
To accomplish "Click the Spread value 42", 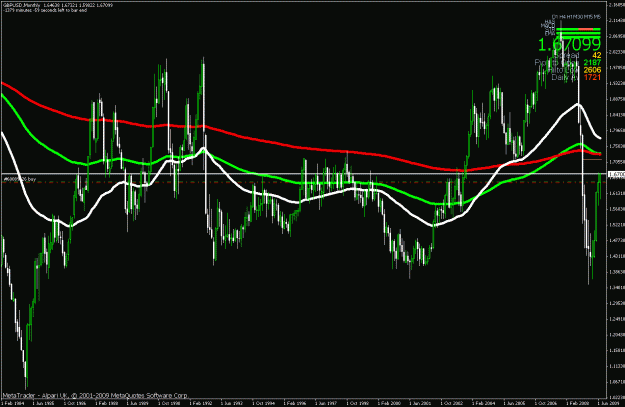I will coord(597,55).
